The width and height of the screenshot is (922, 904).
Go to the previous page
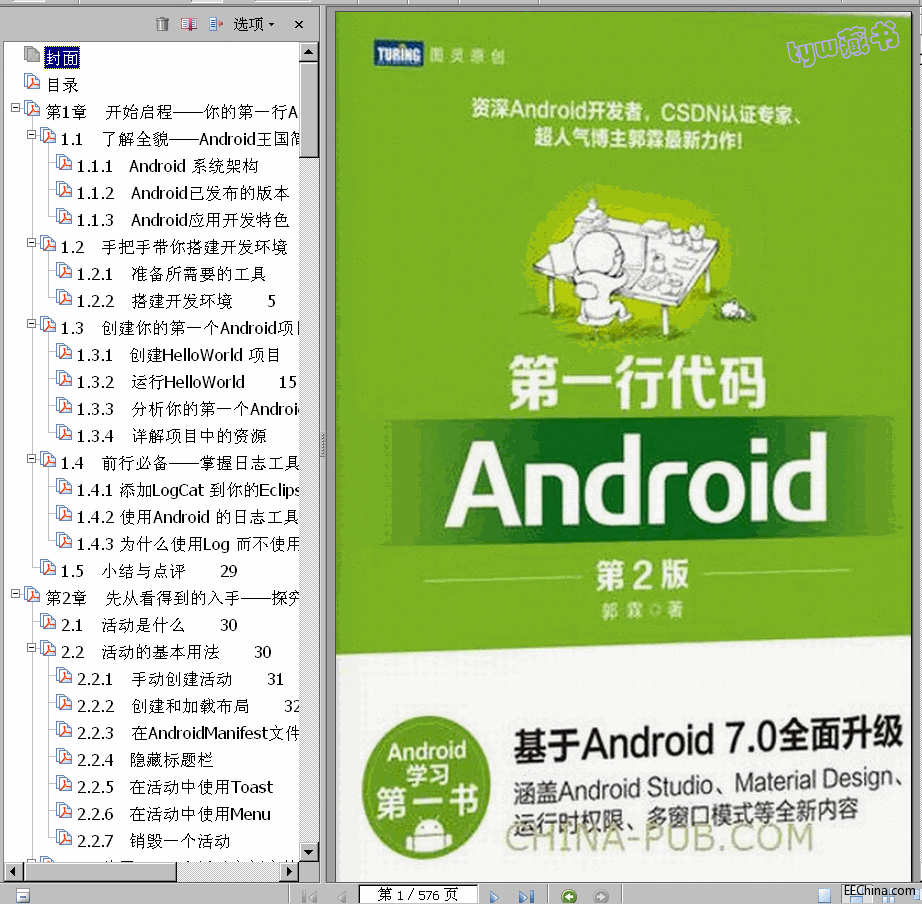[341, 896]
